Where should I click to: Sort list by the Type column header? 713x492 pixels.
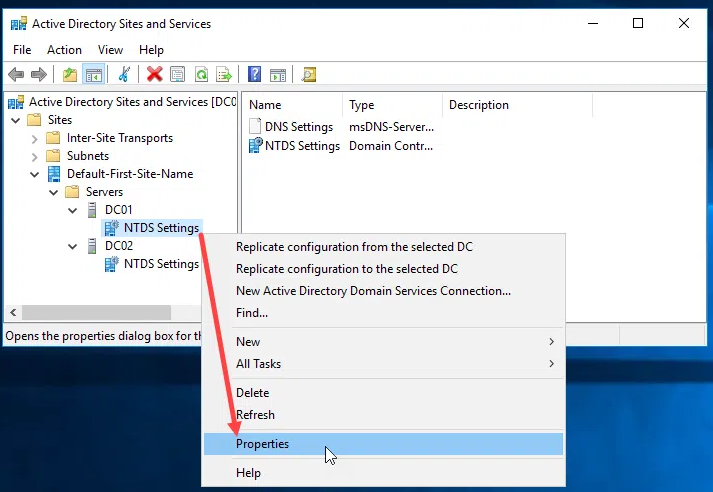pos(392,105)
